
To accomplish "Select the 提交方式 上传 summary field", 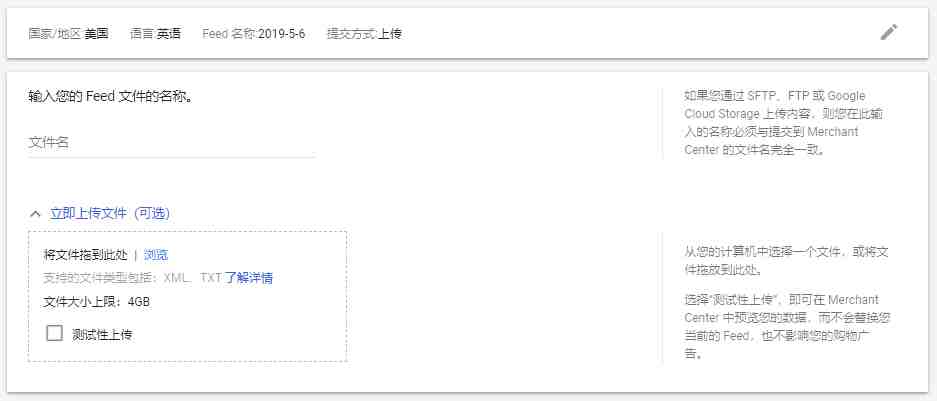I will (x=364, y=33).
